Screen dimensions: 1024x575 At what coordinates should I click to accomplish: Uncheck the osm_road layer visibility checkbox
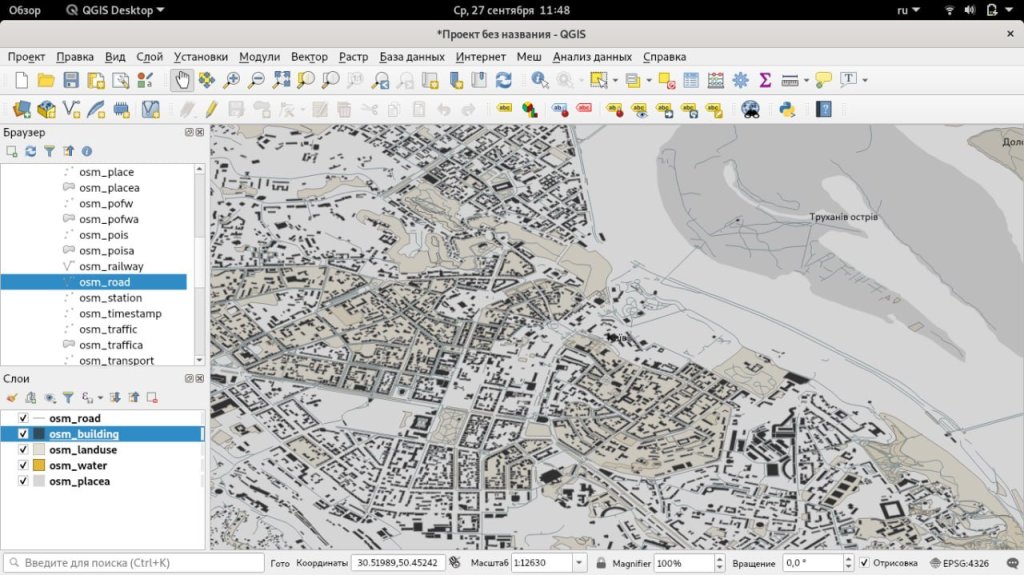(x=23, y=418)
